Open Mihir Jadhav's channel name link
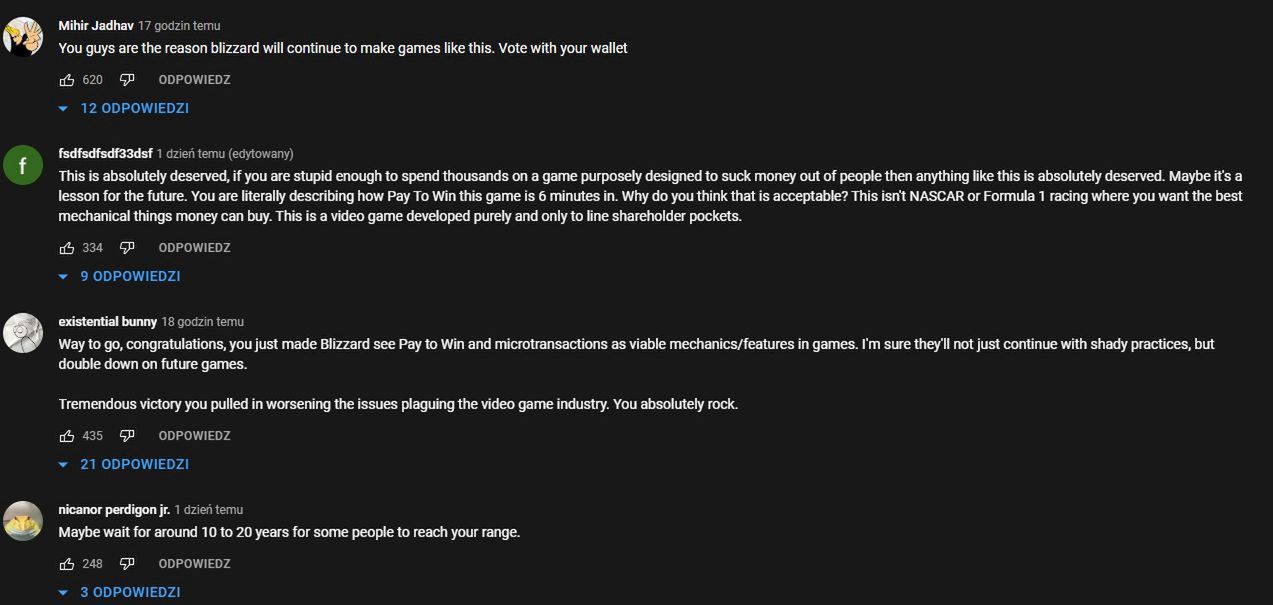Image resolution: width=1273 pixels, height=605 pixels. [x=96, y=26]
